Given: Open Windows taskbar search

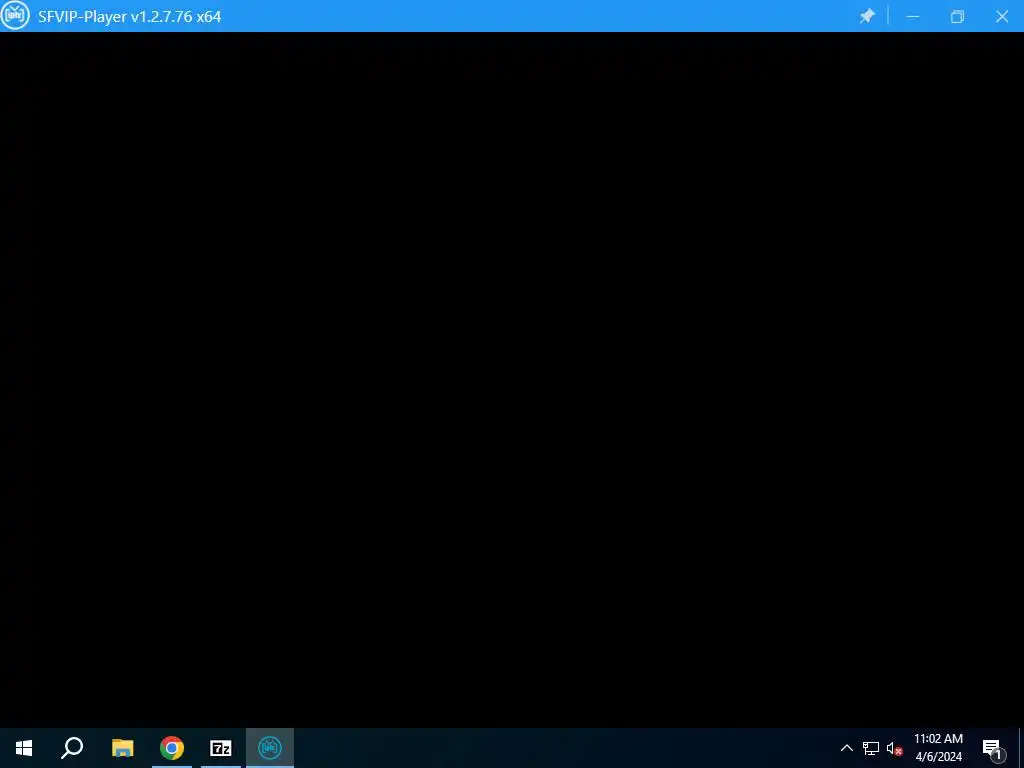Looking at the screenshot, I should tap(72, 748).
